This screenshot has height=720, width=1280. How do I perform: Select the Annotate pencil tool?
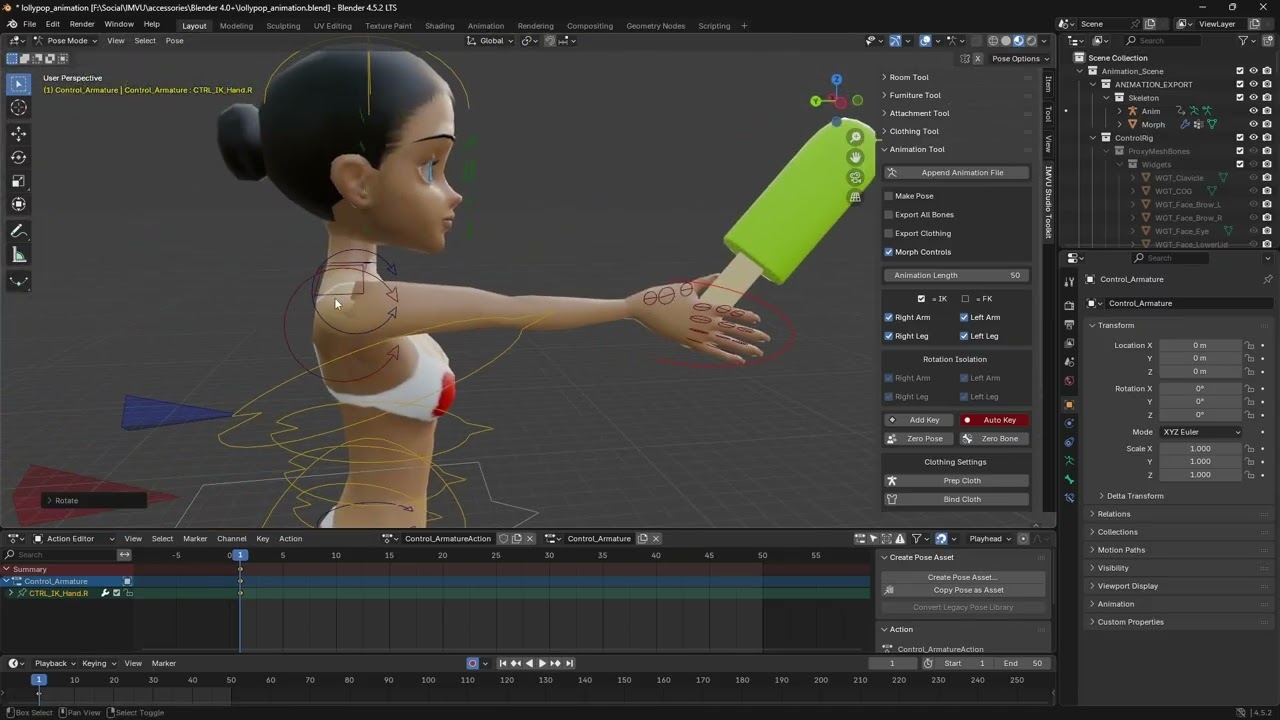[x=19, y=230]
